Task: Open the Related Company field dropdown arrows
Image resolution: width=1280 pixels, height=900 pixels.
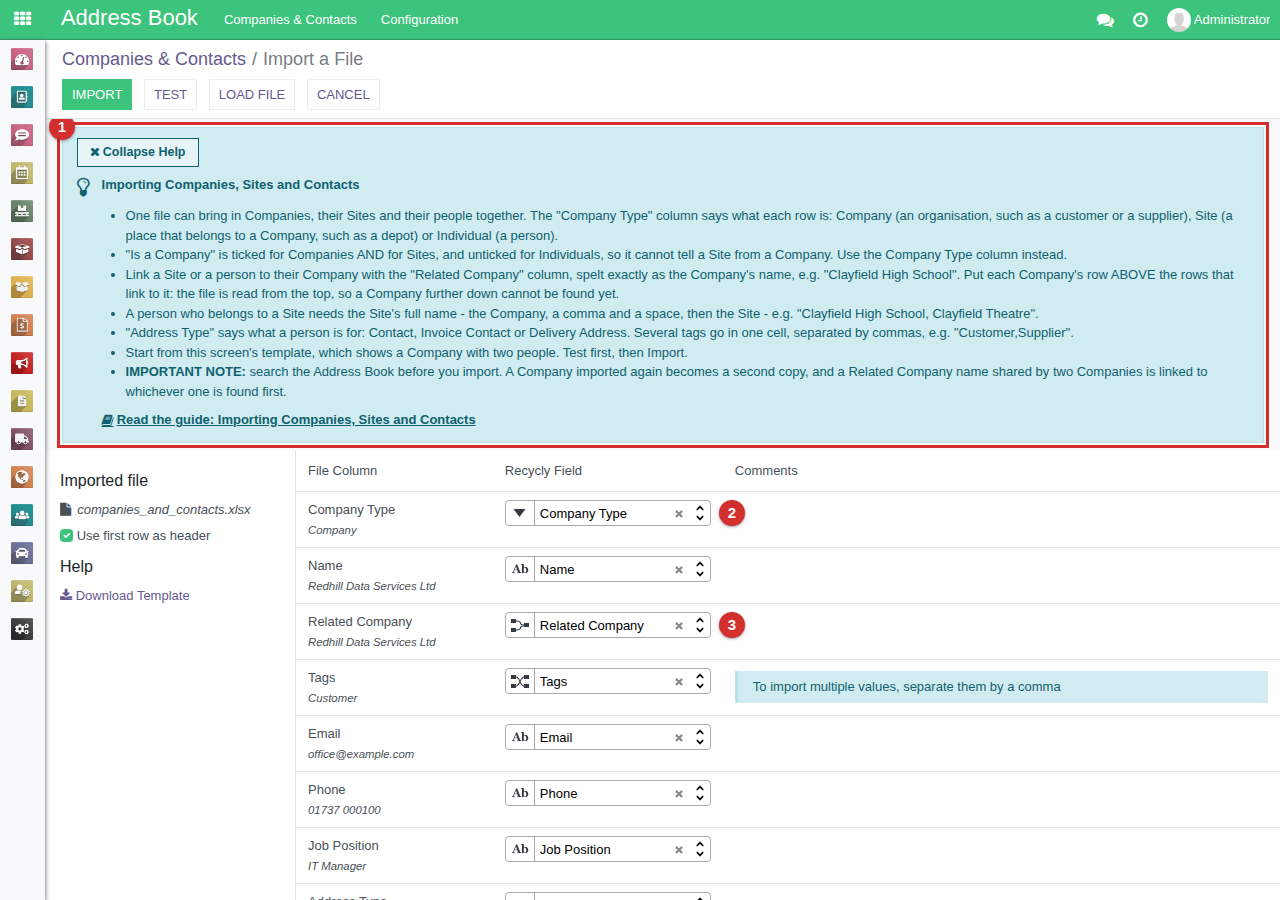Action: pyautogui.click(x=700, y=625)
